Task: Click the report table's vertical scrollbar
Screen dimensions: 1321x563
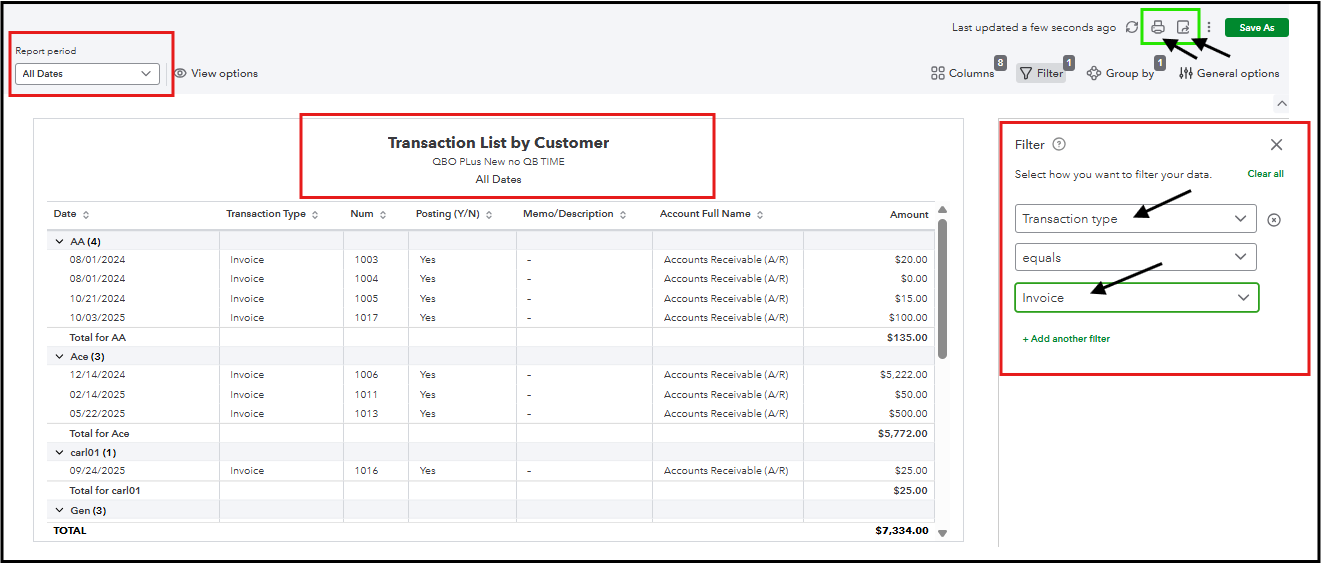Action: coord(941,290)
